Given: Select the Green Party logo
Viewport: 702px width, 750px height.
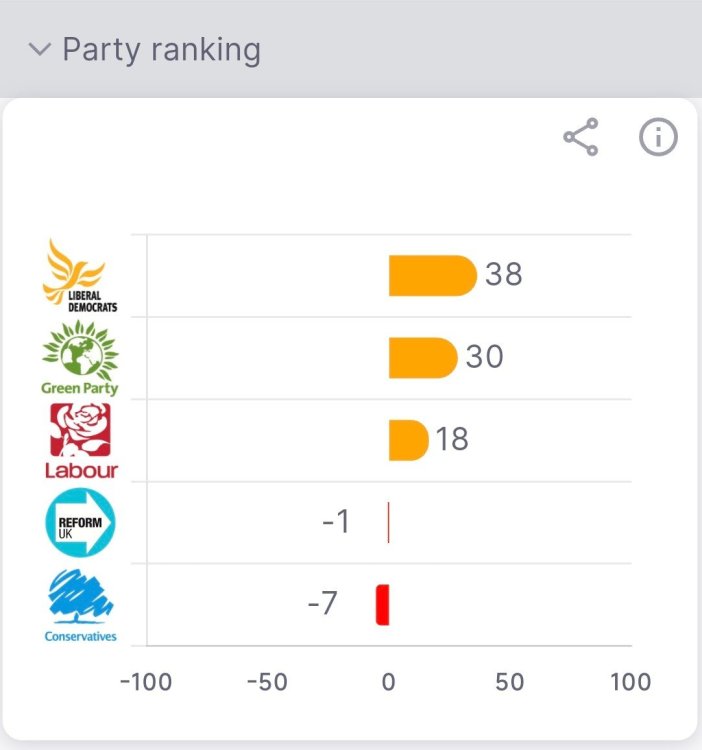Looking at the screenshot, I should tap(80, 358).
